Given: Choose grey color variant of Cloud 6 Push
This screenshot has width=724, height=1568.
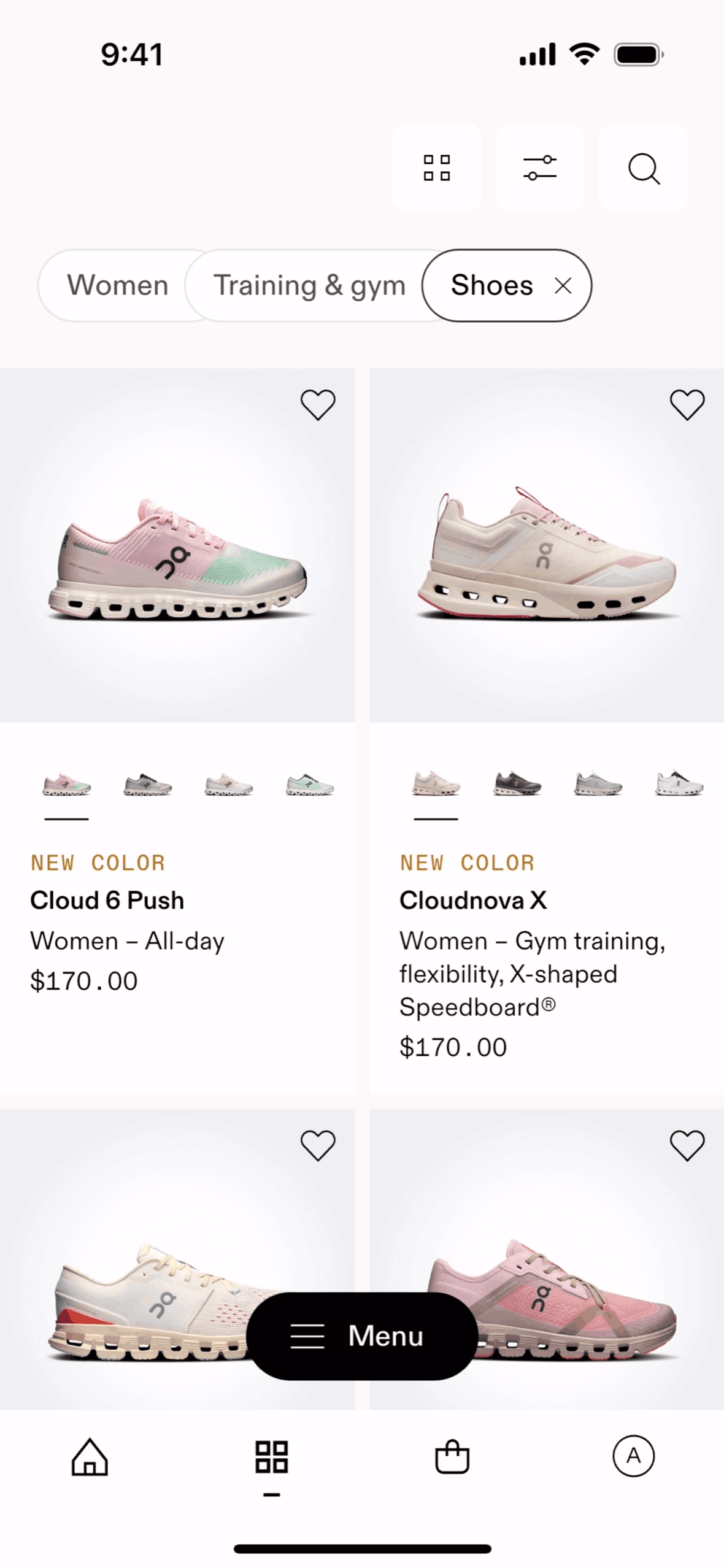Looking at the screenshot, I should pos(148,785).
